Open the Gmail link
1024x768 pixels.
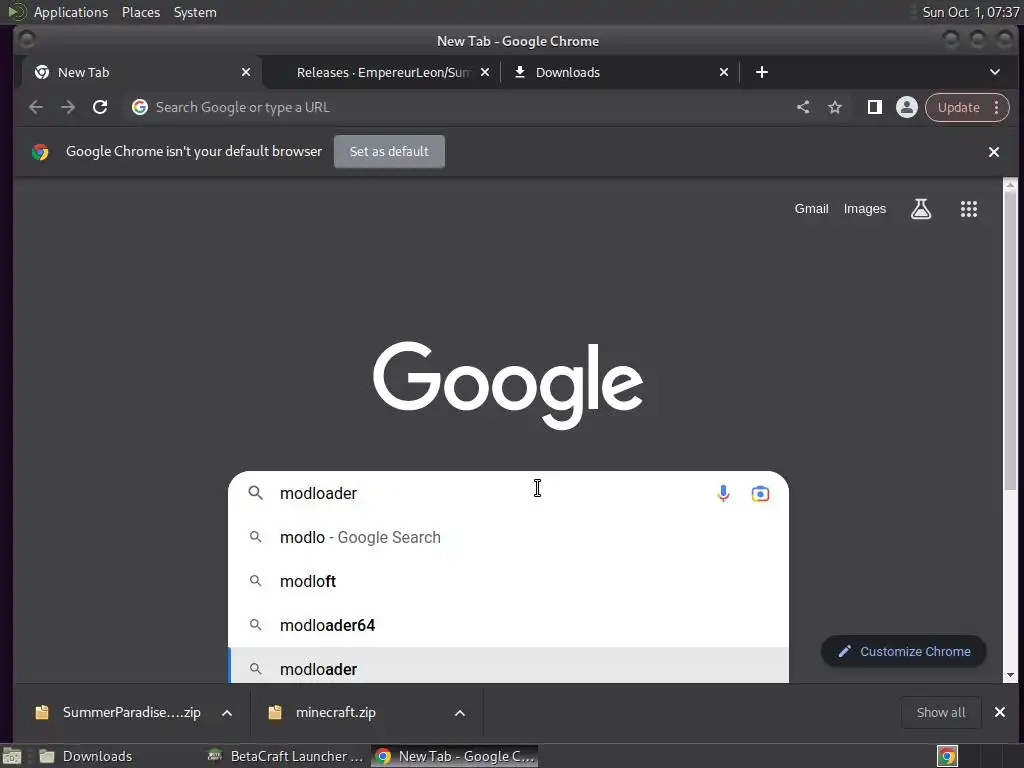point(811,209)
